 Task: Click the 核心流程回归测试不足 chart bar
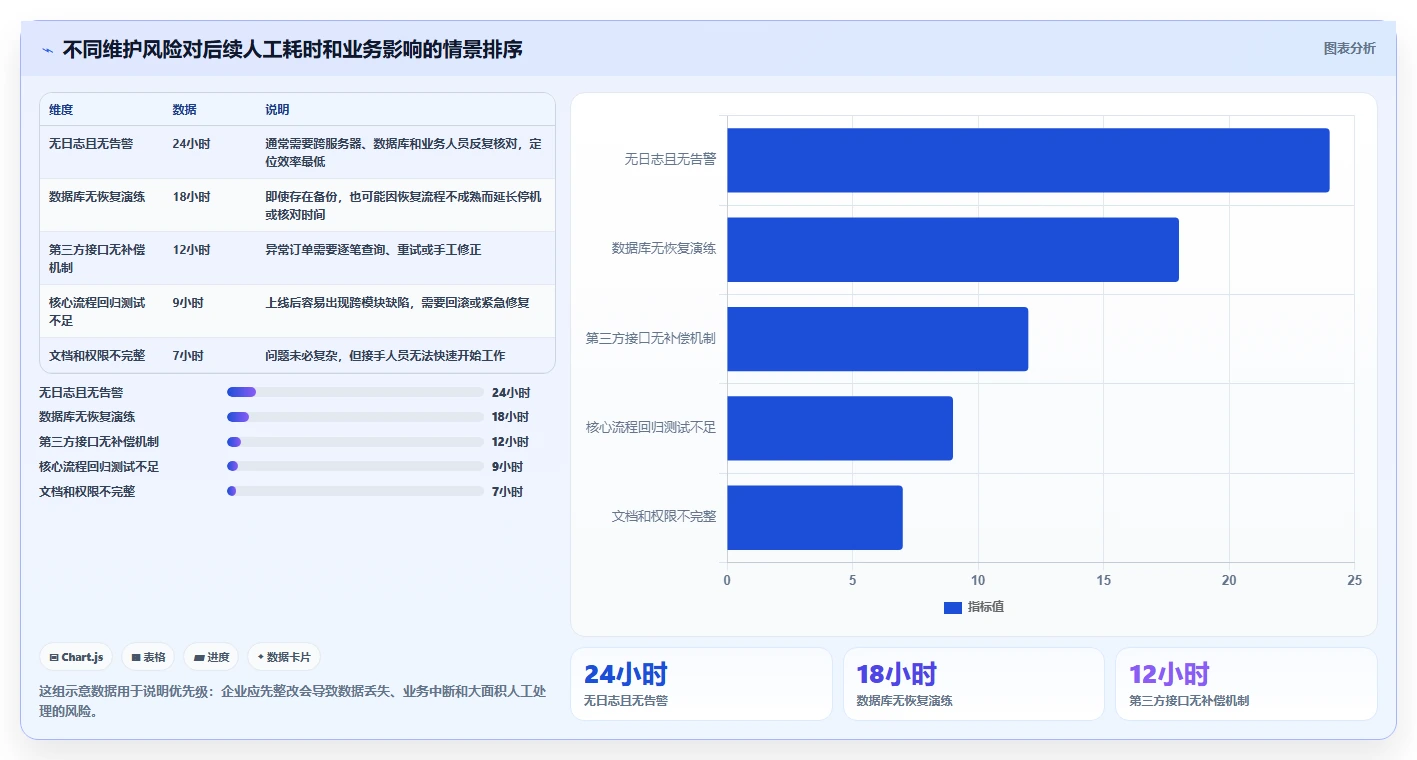840,428
